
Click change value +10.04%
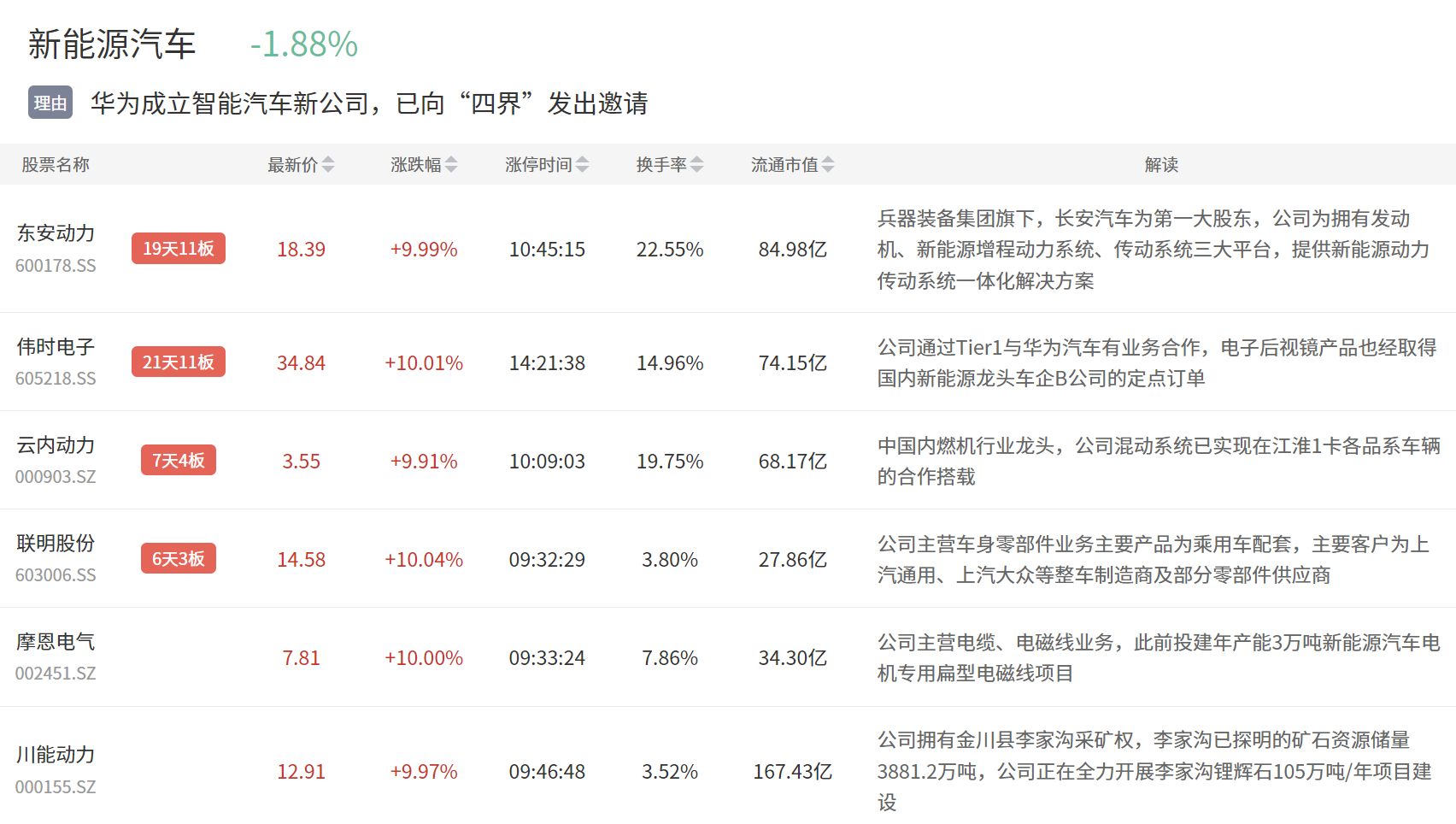pyautogui.click(x=424, y=560)
